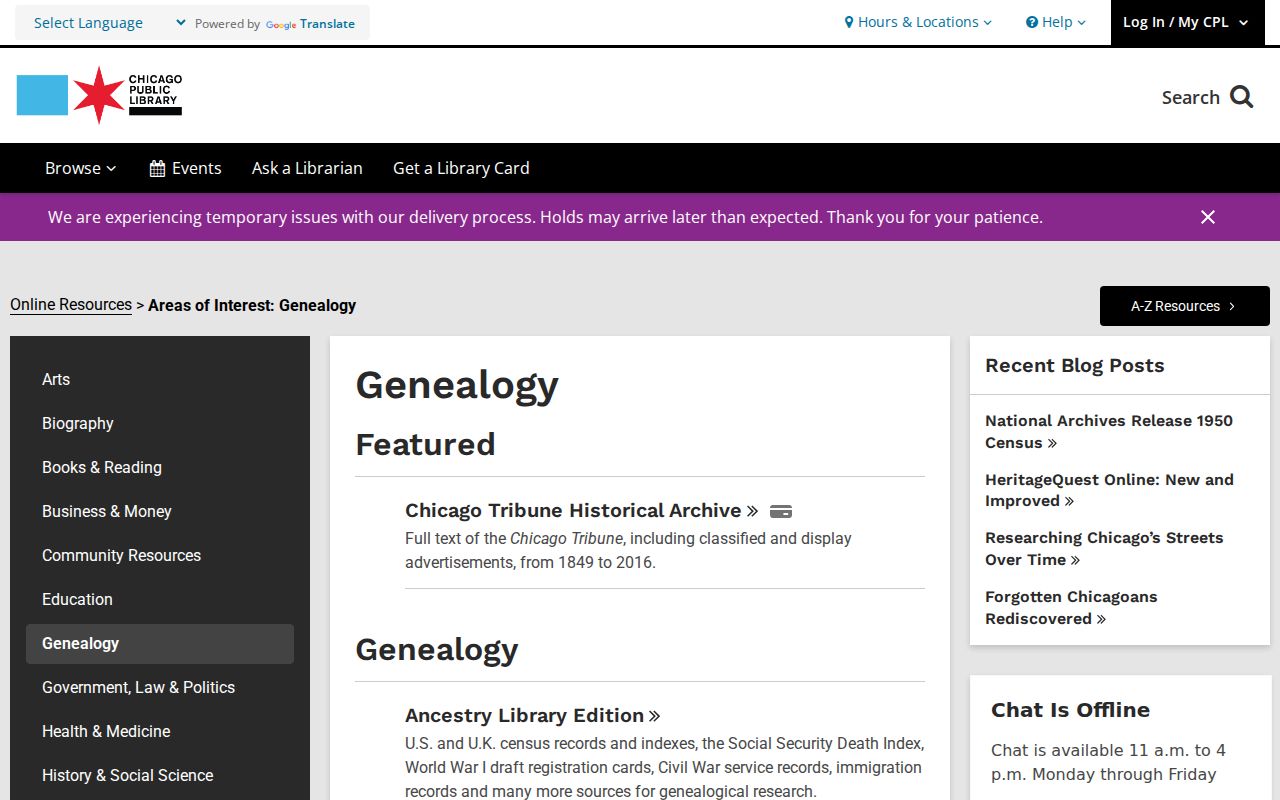
Task: Follow the Online Resources breadcrumb link
Action: pyautogui.click(x=71, y=305)
